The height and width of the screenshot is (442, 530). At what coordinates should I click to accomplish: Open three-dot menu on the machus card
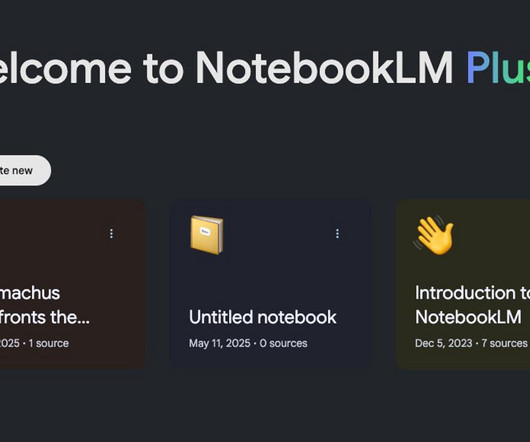coord(111,234)
